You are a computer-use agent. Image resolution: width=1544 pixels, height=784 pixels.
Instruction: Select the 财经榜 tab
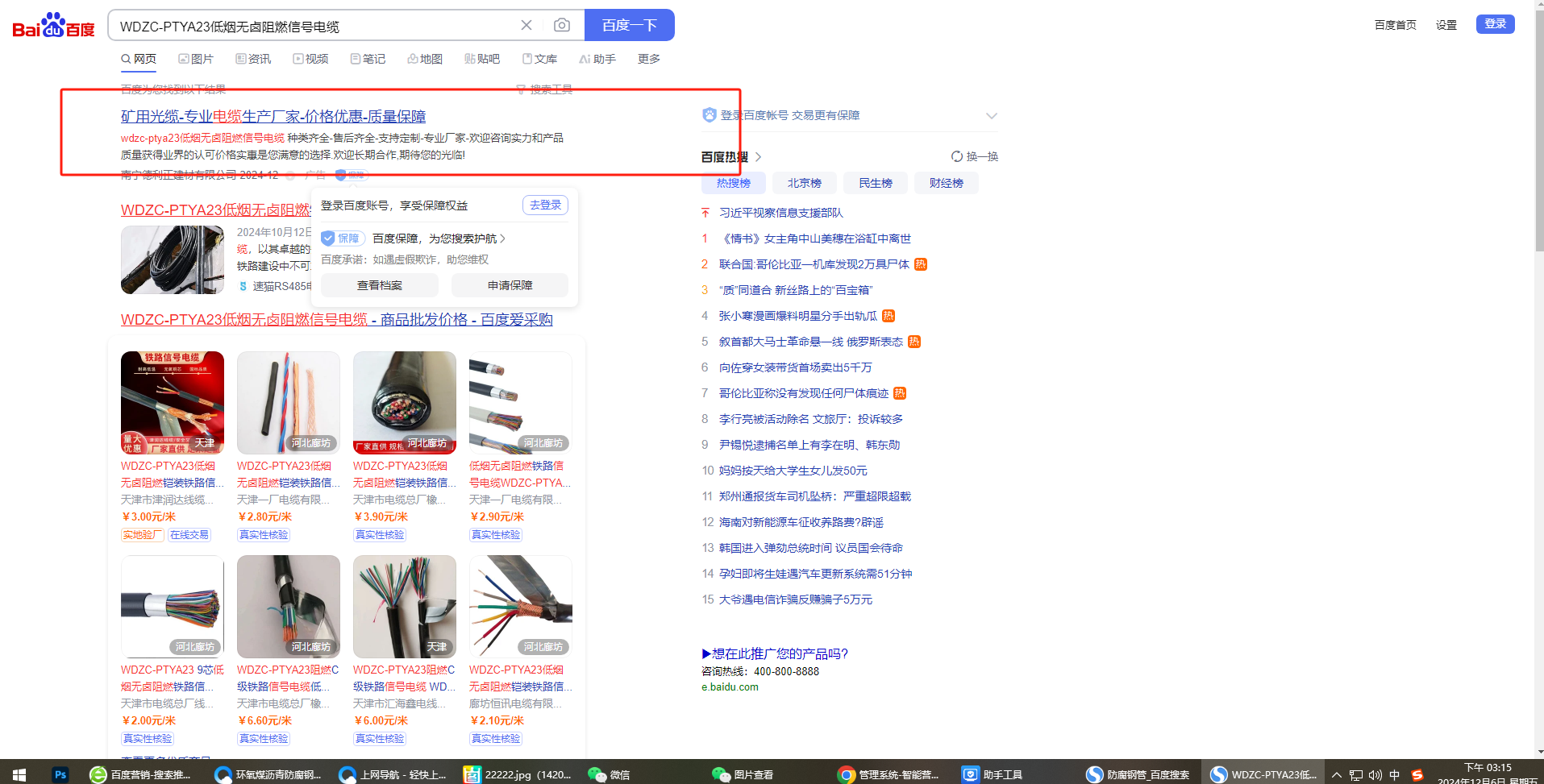tap(947, 183)
